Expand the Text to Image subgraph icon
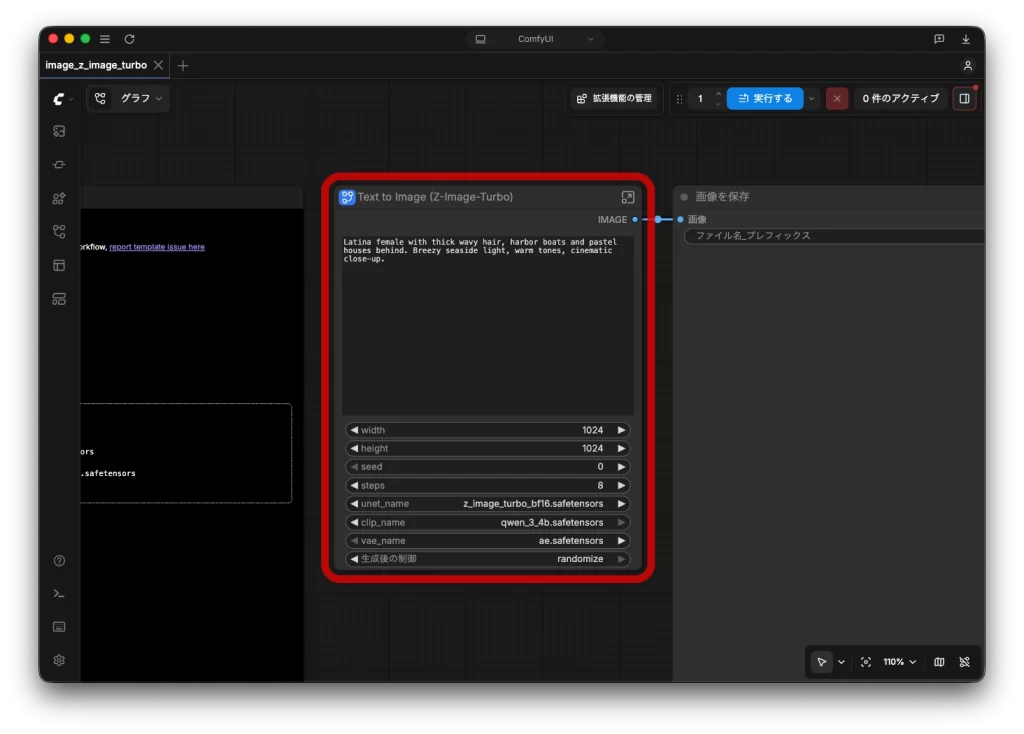 [628, 197]
